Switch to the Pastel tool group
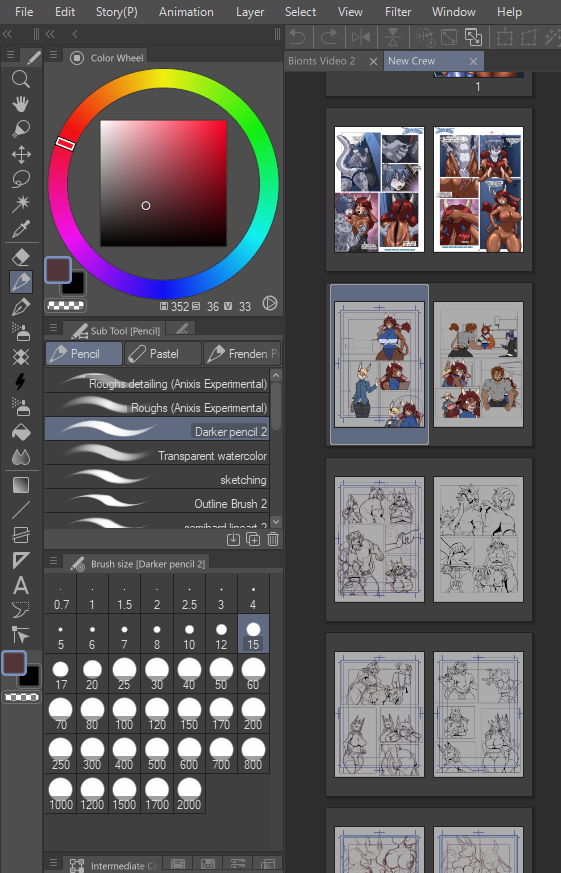This screenshot has width=561, height=873. (163, 354)
